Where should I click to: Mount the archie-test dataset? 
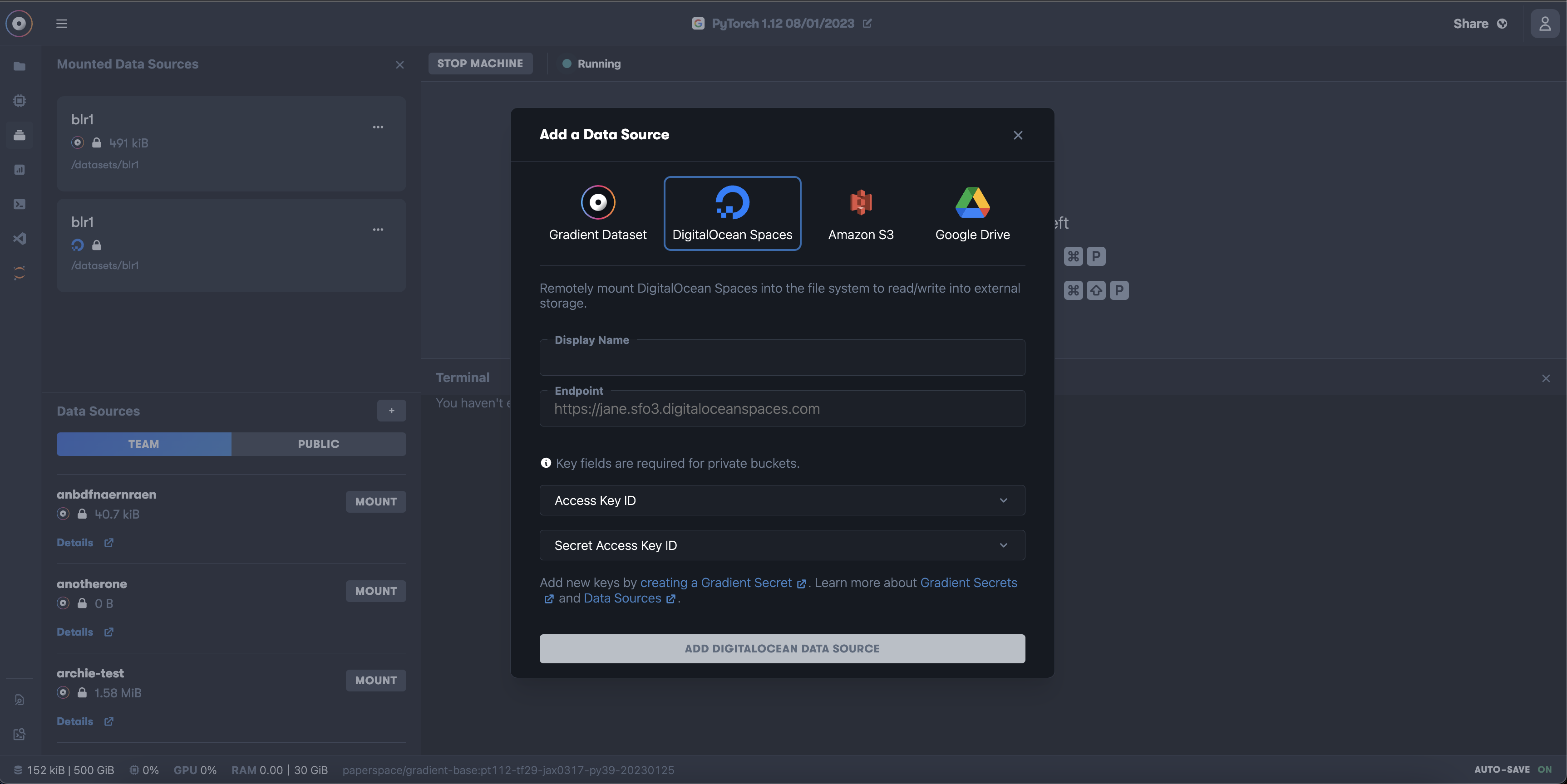click(375, 681)
